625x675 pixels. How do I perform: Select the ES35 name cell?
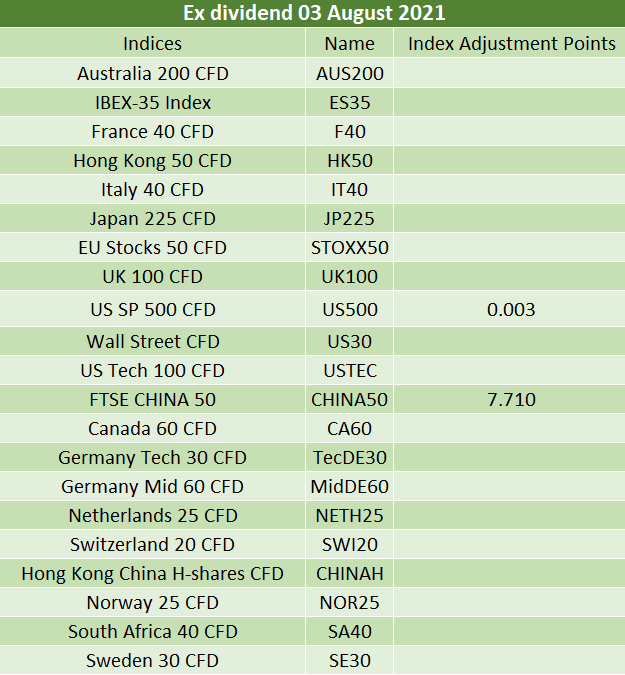click(x=350, y=102)
